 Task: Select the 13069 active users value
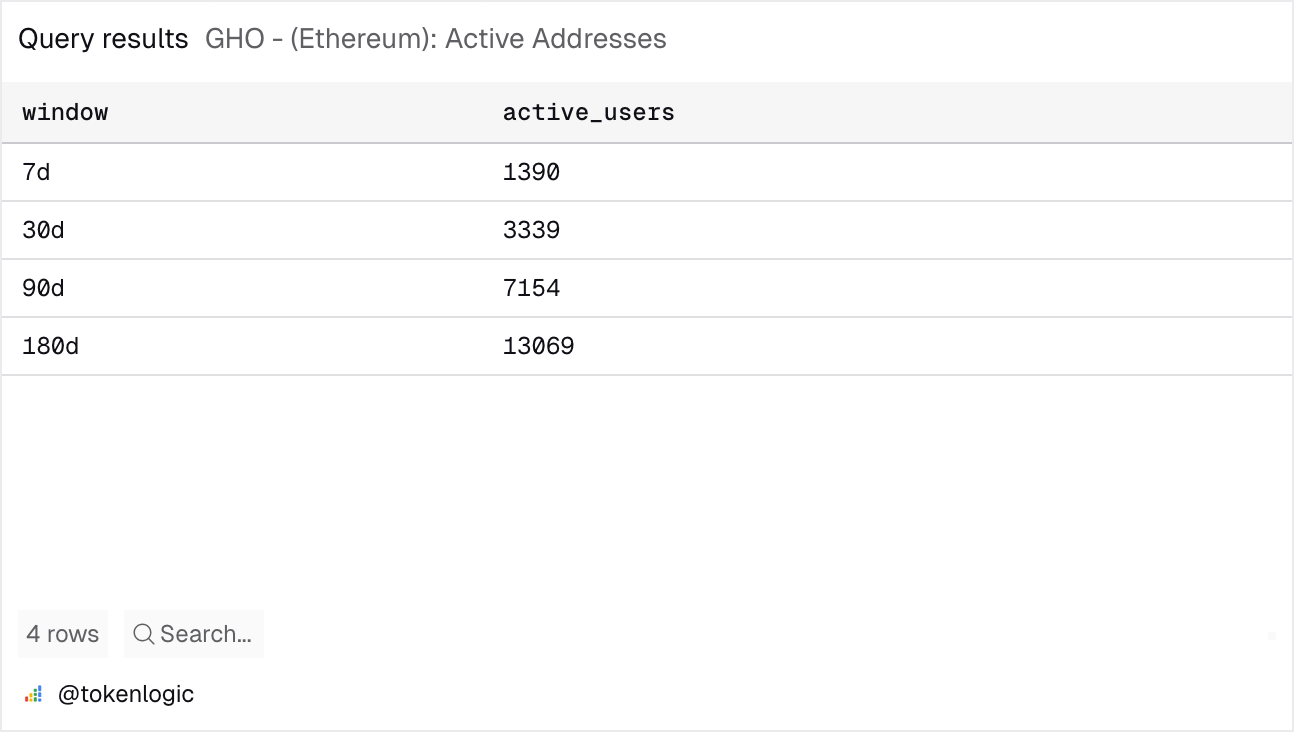538,347
